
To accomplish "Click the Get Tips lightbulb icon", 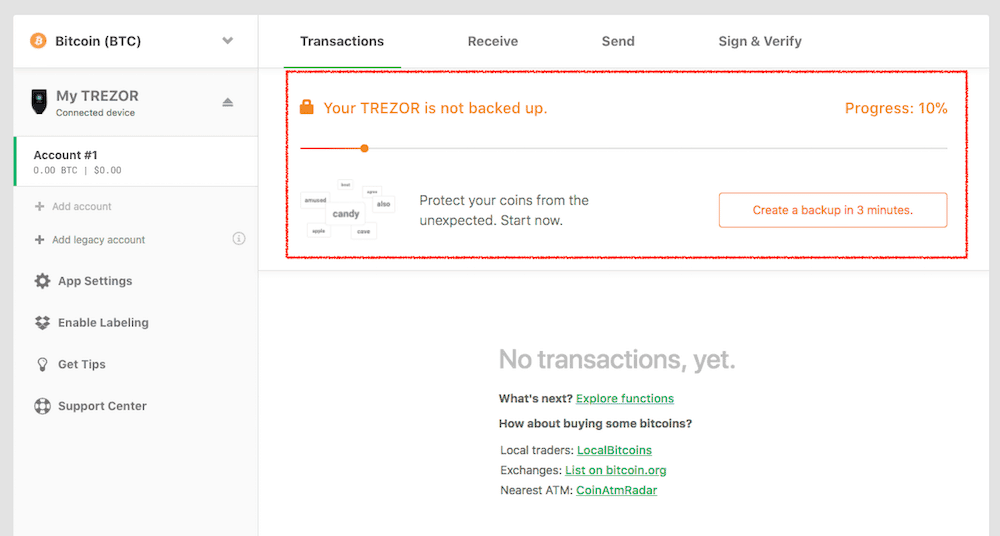I will [42, 364].
